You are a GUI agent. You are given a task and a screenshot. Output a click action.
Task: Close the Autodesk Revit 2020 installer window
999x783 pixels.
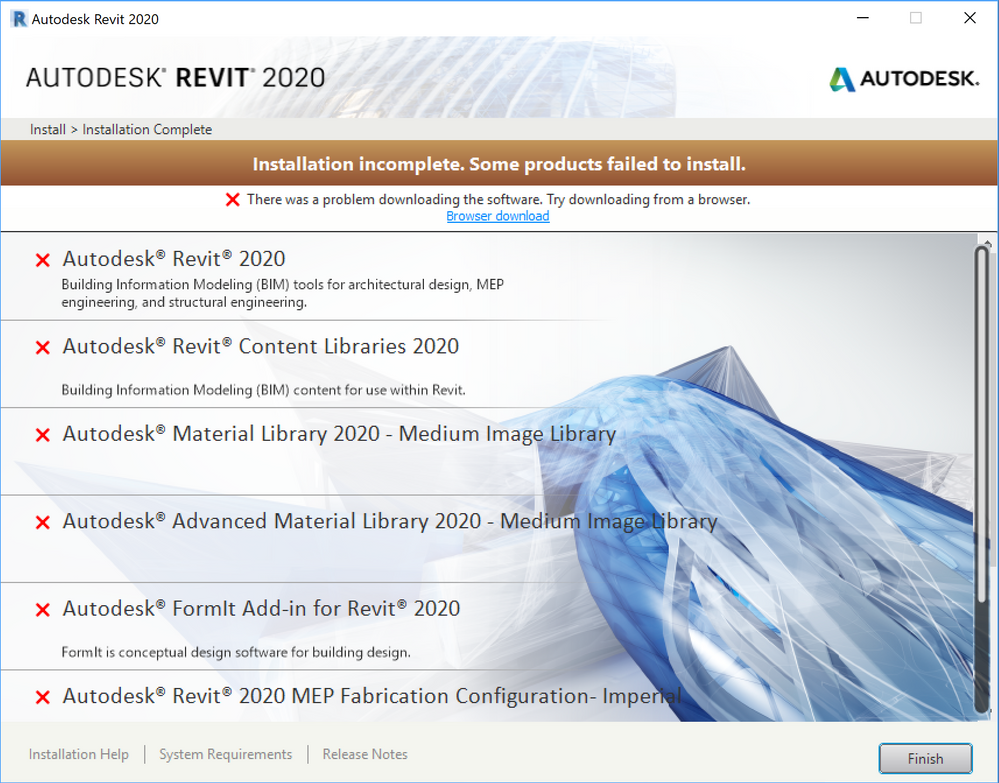[970, 18]
